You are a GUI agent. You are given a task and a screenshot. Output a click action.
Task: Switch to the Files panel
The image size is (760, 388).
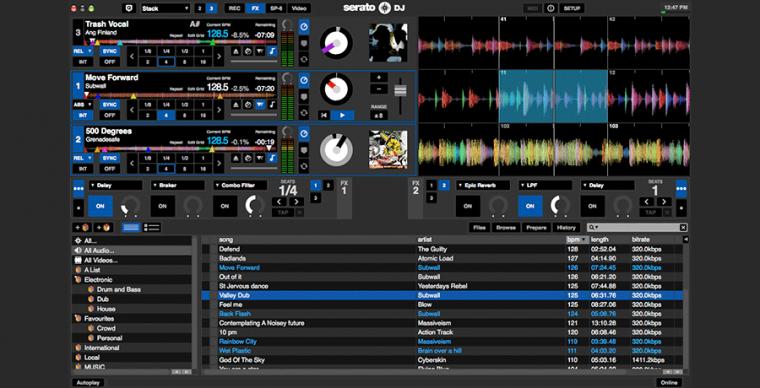(480, 228)
